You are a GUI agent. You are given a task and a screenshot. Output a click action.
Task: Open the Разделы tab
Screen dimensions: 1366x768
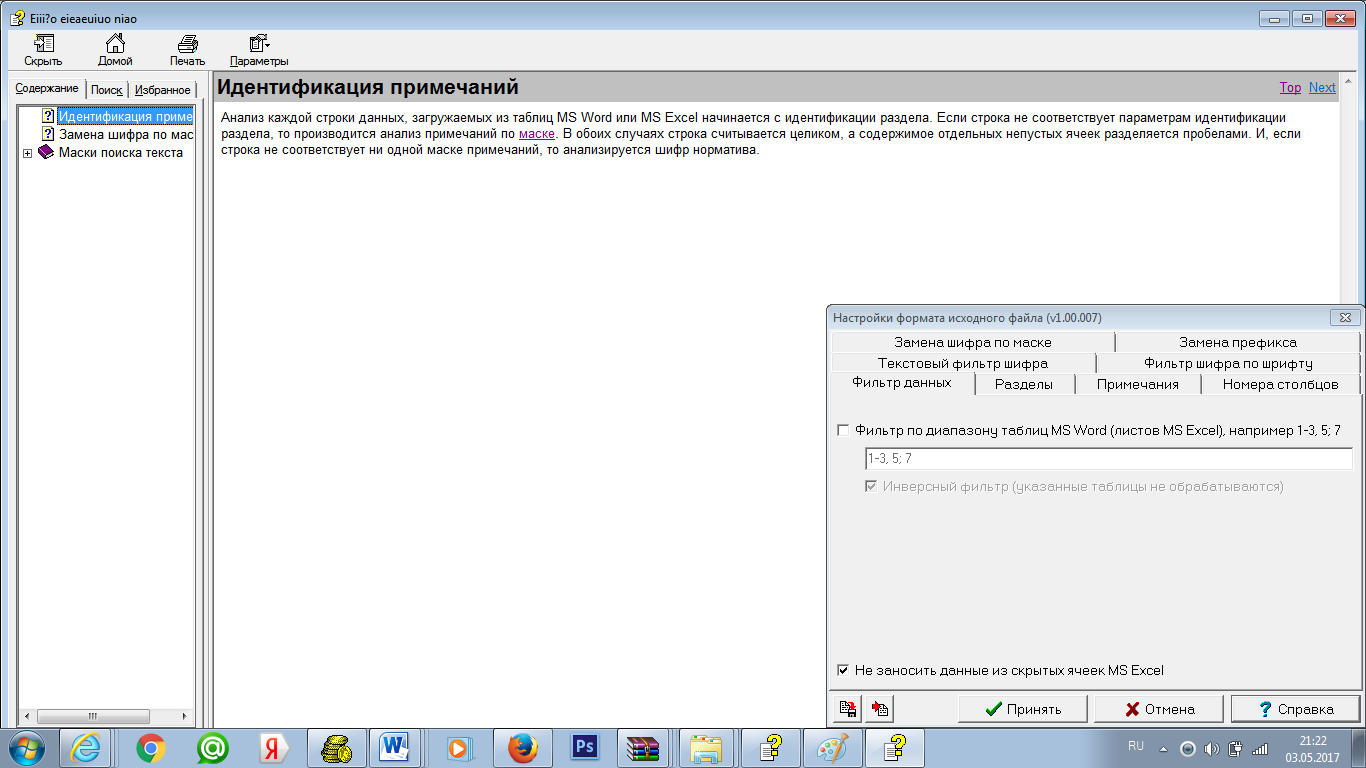1024,384
